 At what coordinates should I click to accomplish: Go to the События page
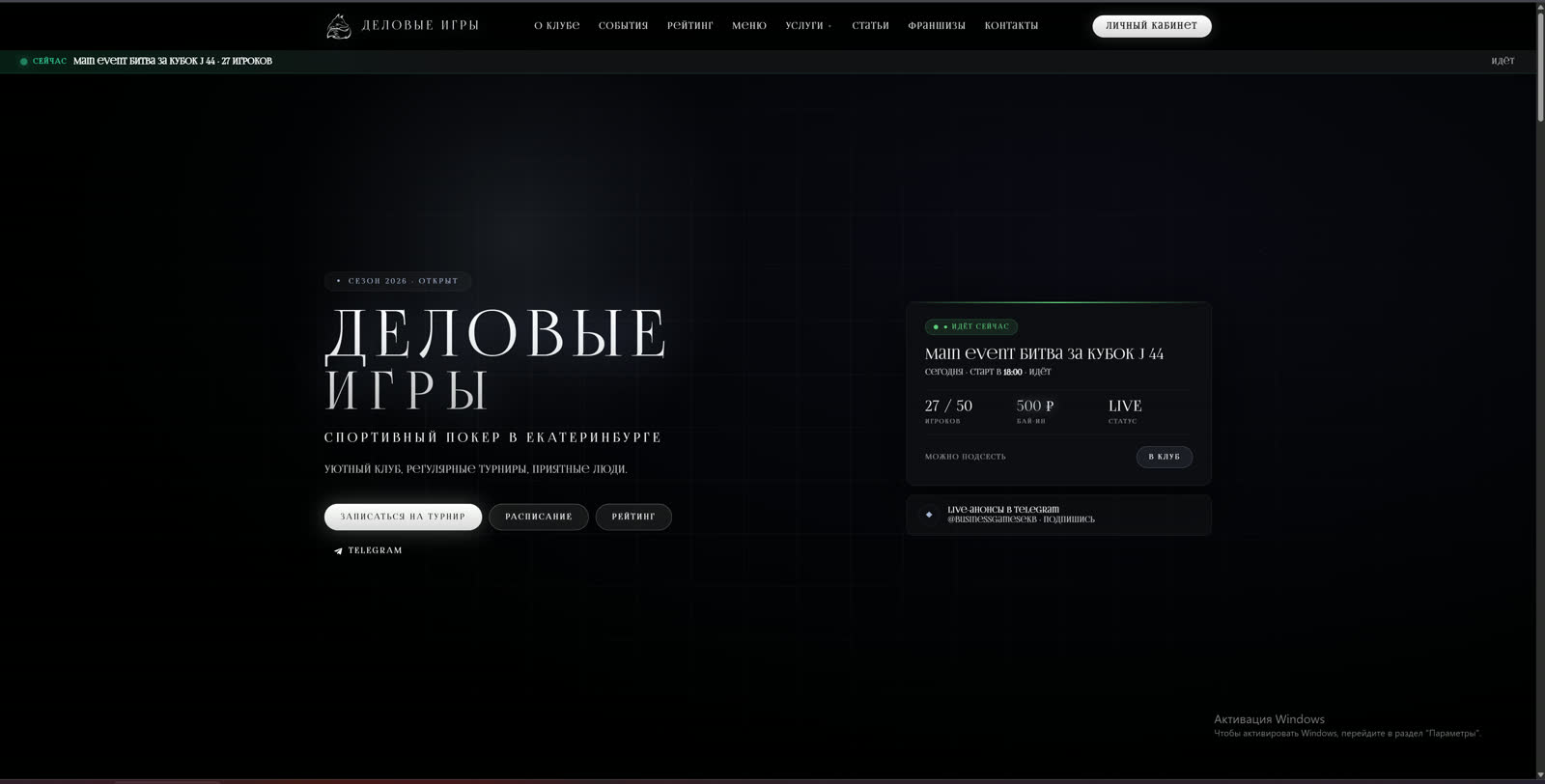tap(623, 26)
